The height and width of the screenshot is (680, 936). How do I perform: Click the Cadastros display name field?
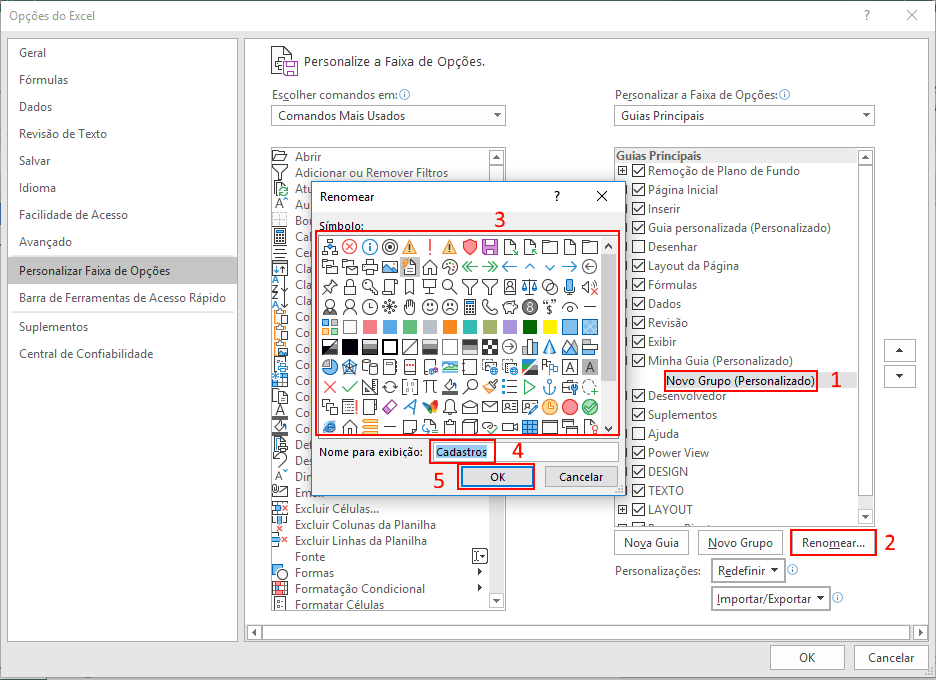click(462, 451)
